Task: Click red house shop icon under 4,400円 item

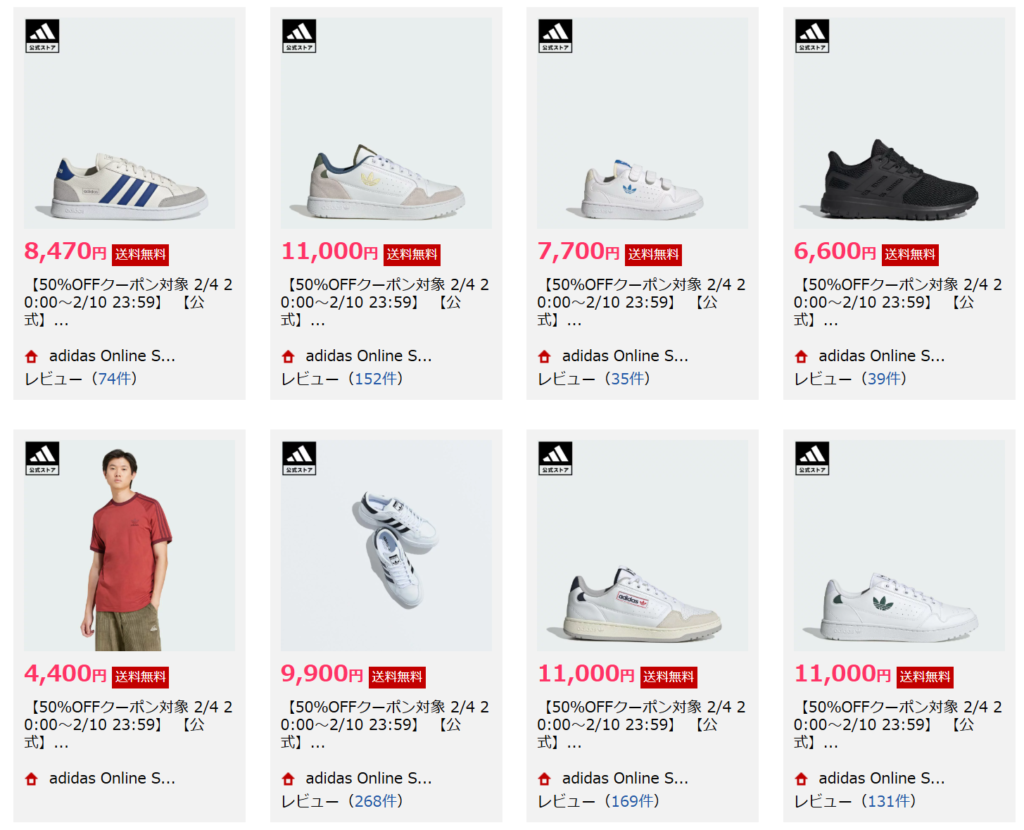Action: (x=31, y=778)
